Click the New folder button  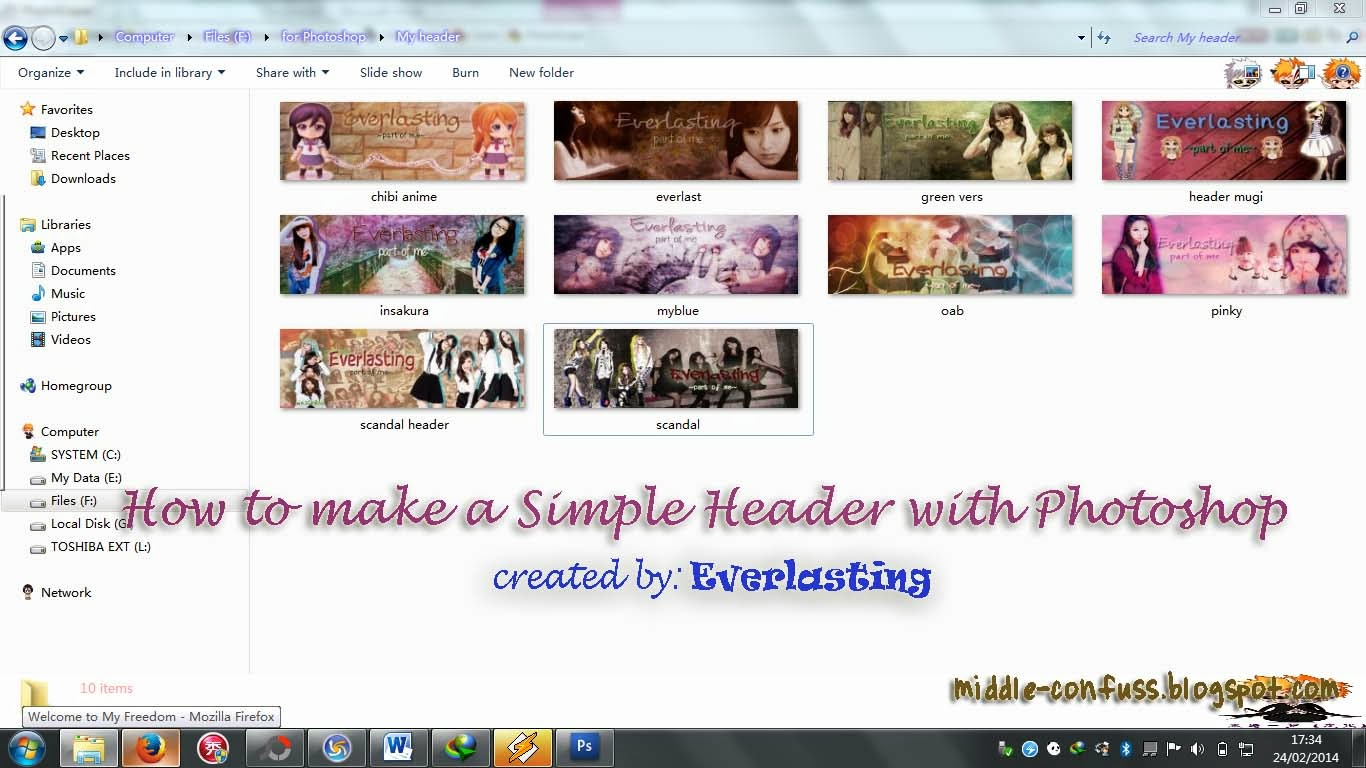tap(541, 72)
